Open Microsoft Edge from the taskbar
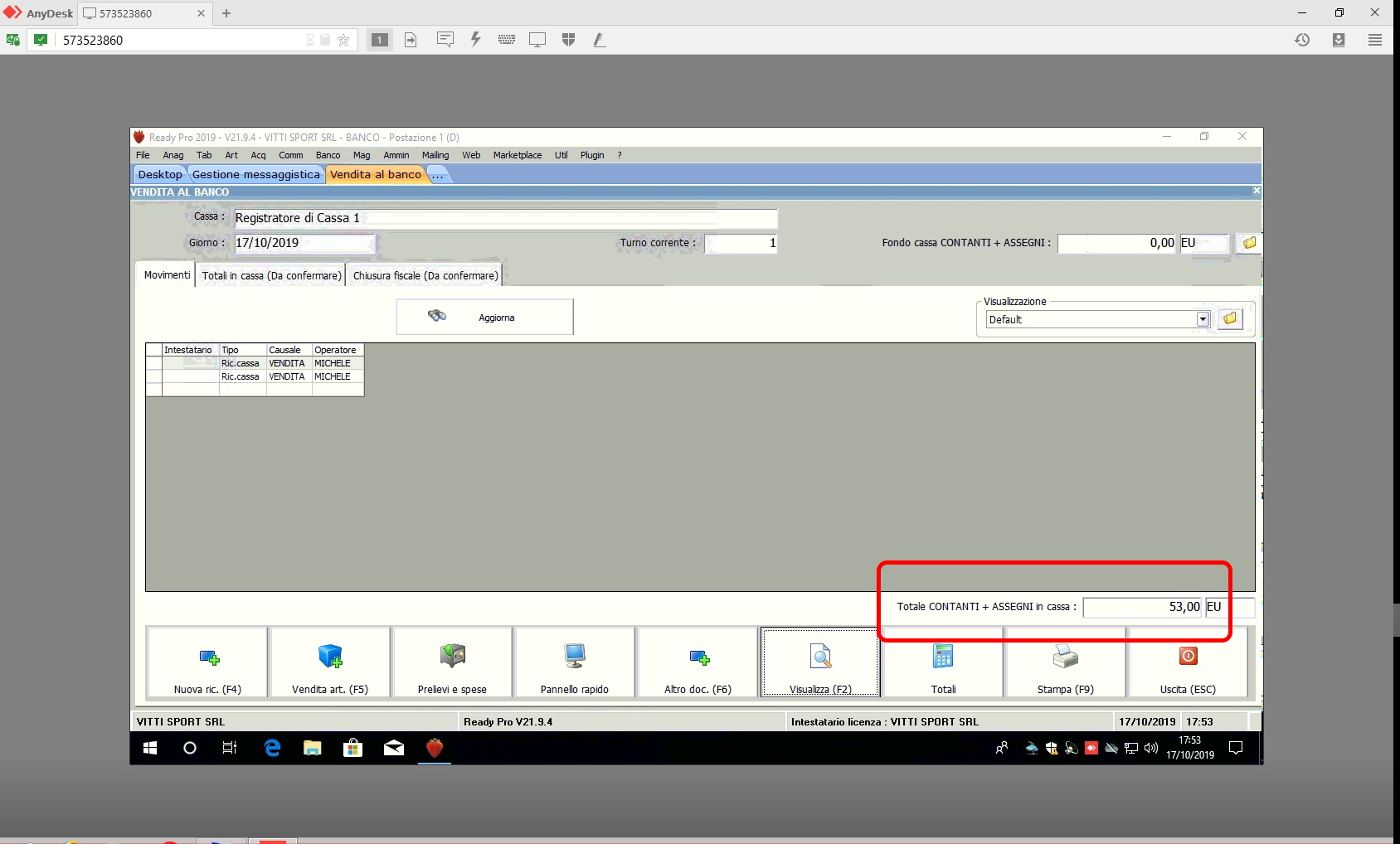1400x844 pixels. pyautogui.click(x=271, y=748)
